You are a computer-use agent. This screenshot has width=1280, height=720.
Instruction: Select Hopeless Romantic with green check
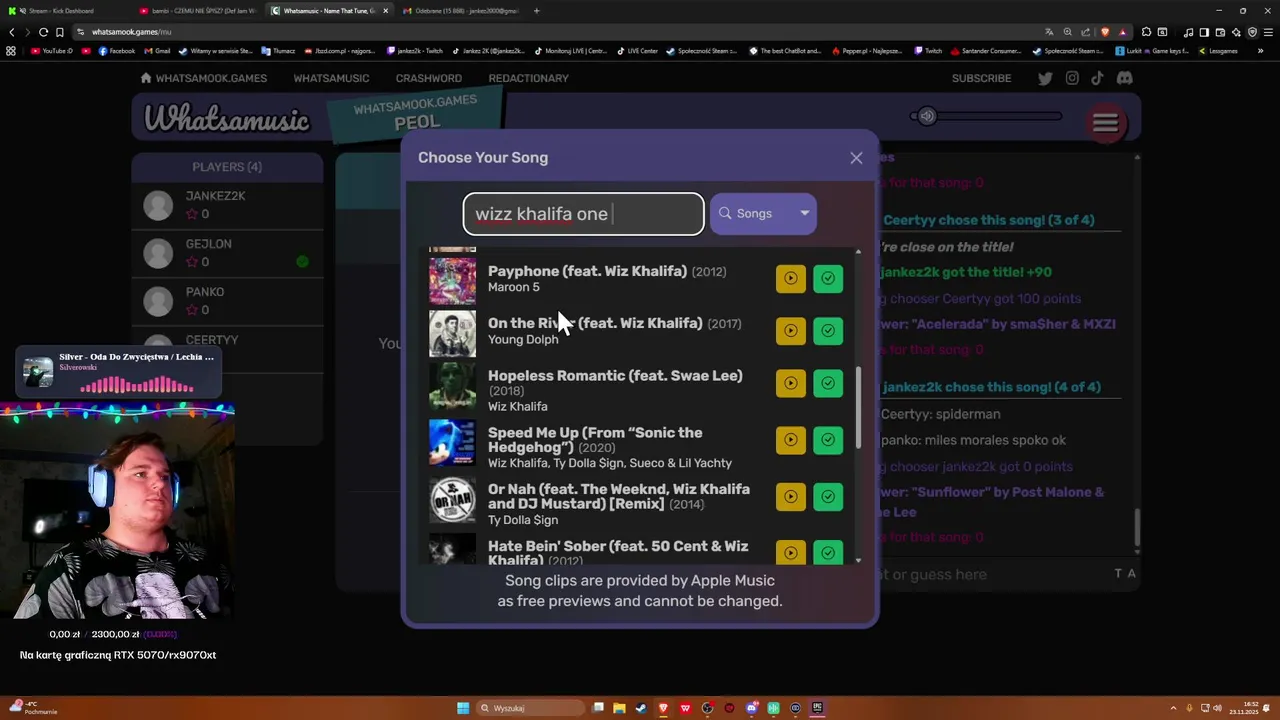pos(828,383)
